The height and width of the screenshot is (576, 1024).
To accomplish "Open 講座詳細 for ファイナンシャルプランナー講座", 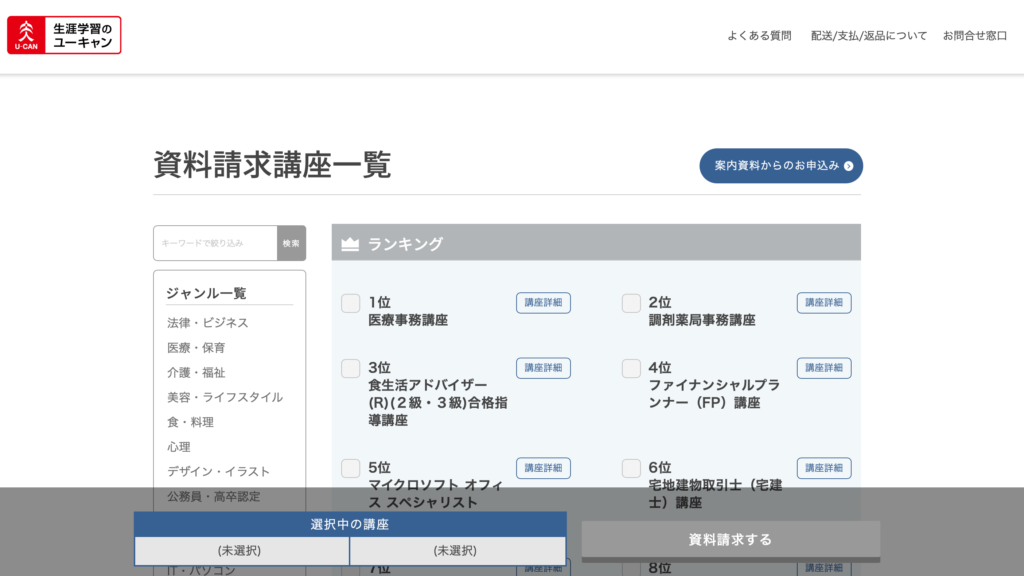I will 824,368.
